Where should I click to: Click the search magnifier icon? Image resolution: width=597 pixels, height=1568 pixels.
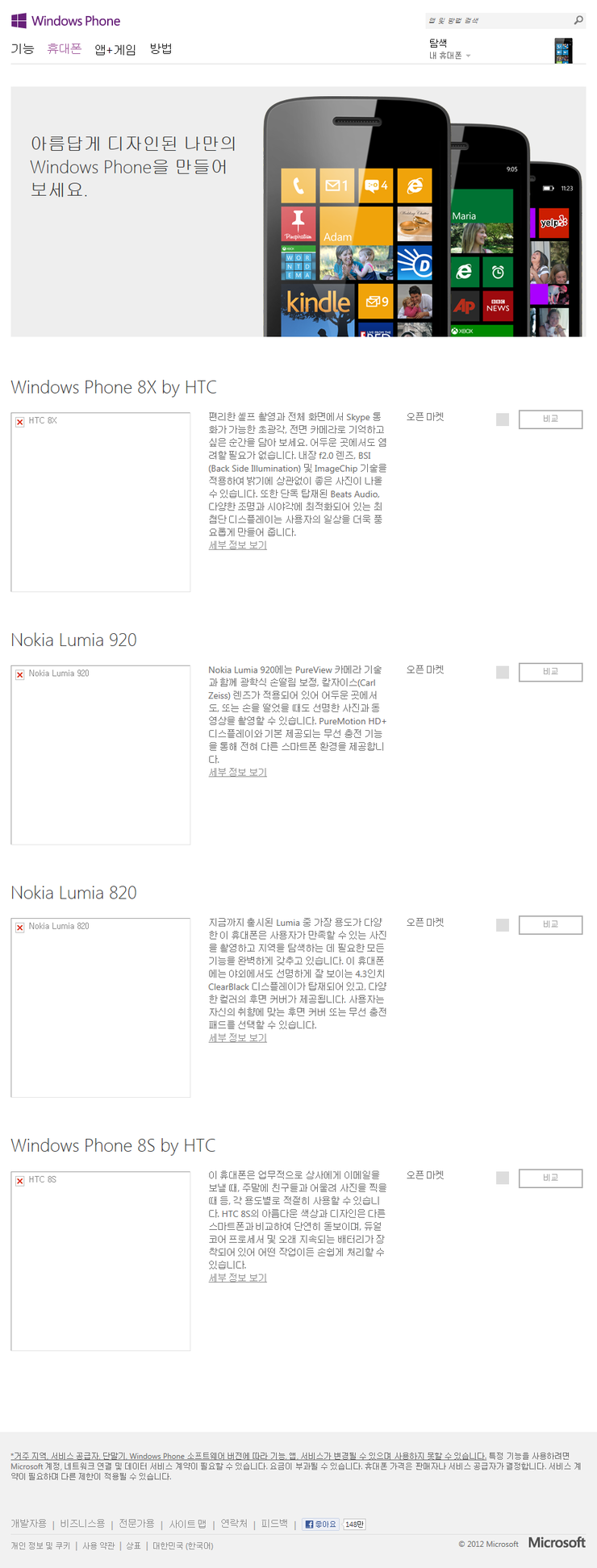click(x=578, y=20)
